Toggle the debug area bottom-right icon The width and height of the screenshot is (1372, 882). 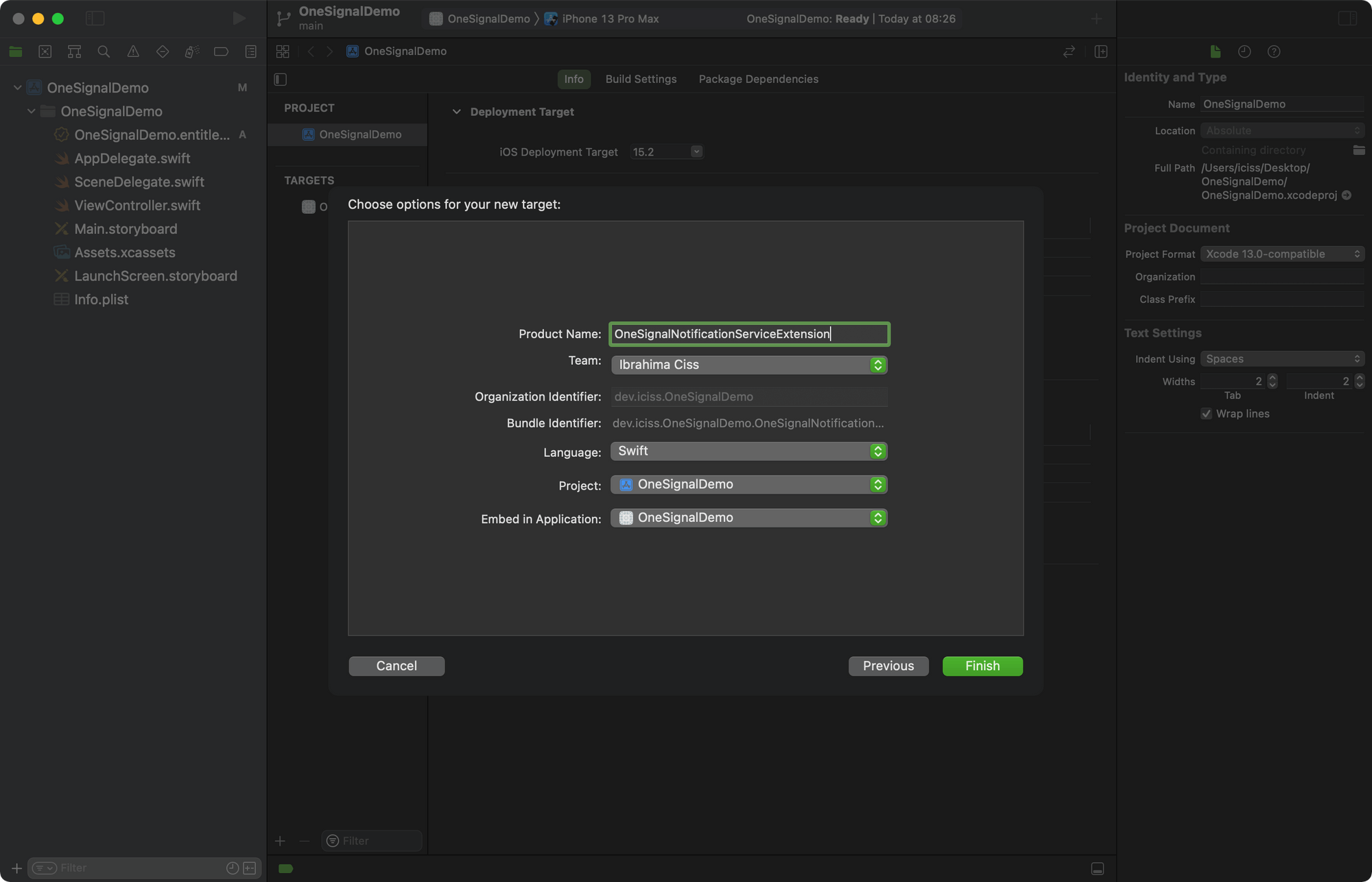(x=1098, y=868)
